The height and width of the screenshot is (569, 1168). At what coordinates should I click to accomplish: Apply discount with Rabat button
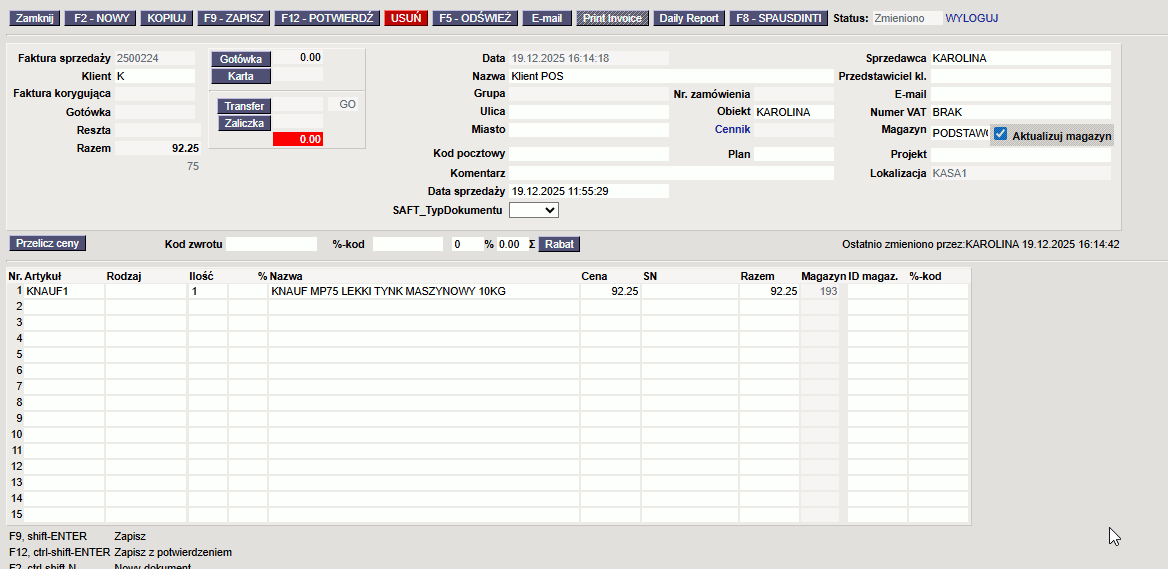[x=559, y=244]
